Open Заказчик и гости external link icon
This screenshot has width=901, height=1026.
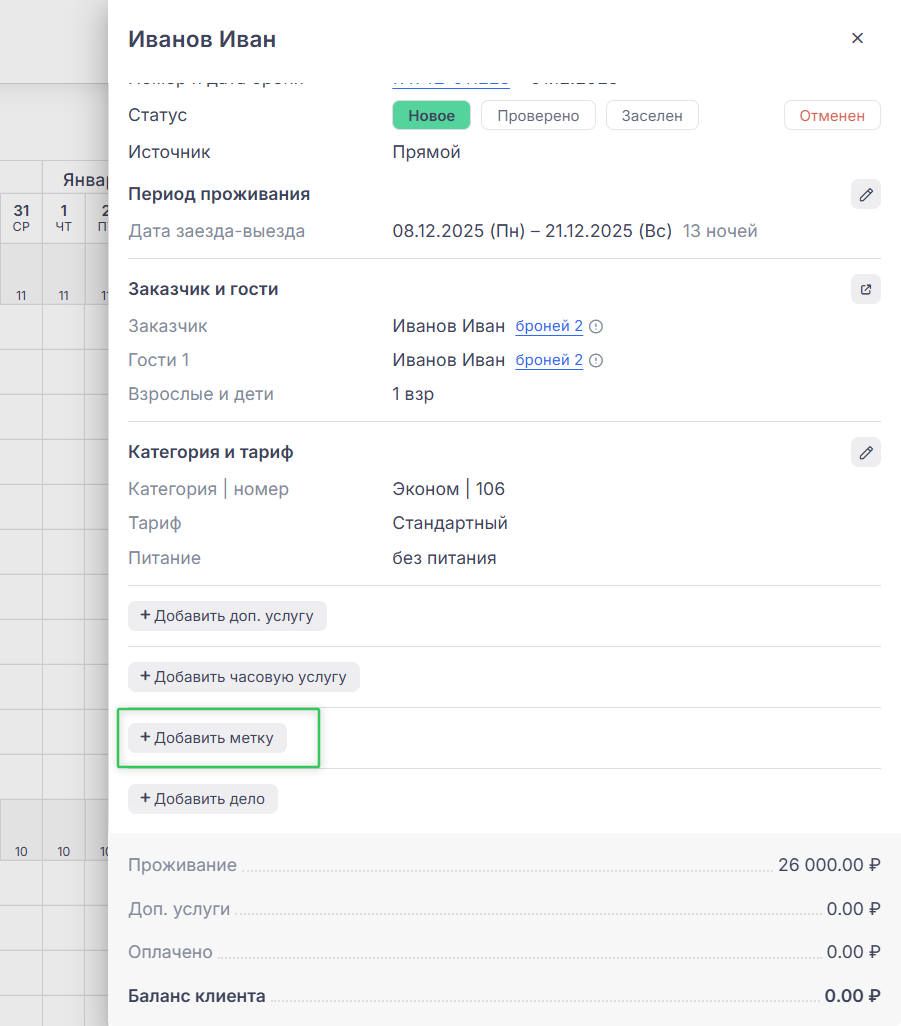pos(865,289)
